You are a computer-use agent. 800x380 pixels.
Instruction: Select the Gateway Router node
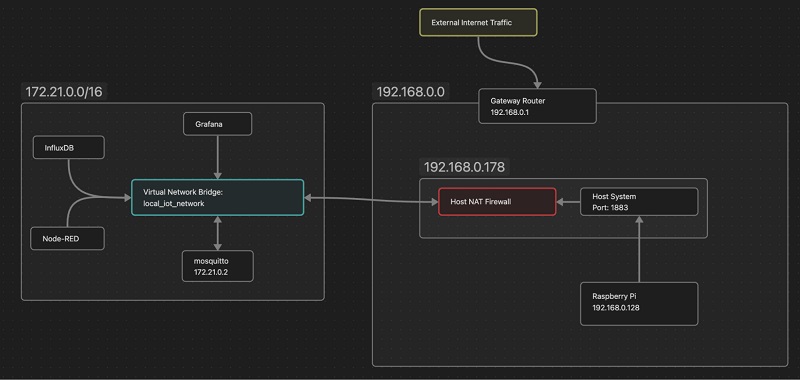[537, 106]
